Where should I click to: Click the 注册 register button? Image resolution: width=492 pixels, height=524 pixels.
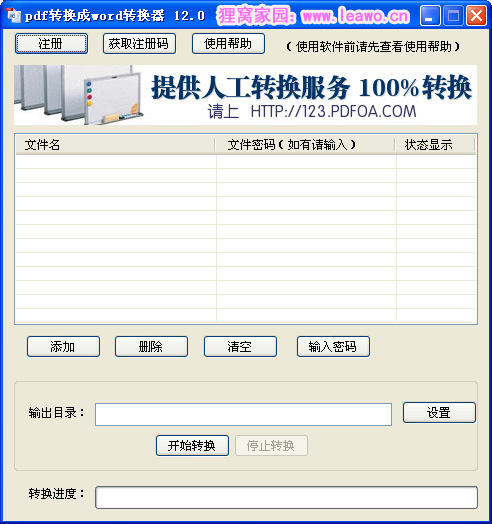coord(51,43)
